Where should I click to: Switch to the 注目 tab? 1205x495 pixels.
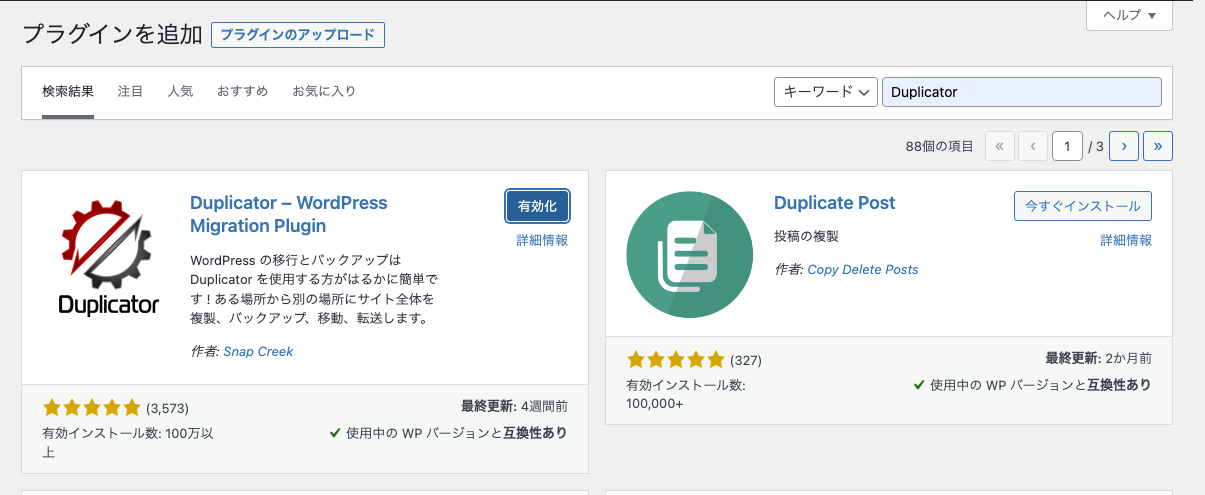(131, 92)
